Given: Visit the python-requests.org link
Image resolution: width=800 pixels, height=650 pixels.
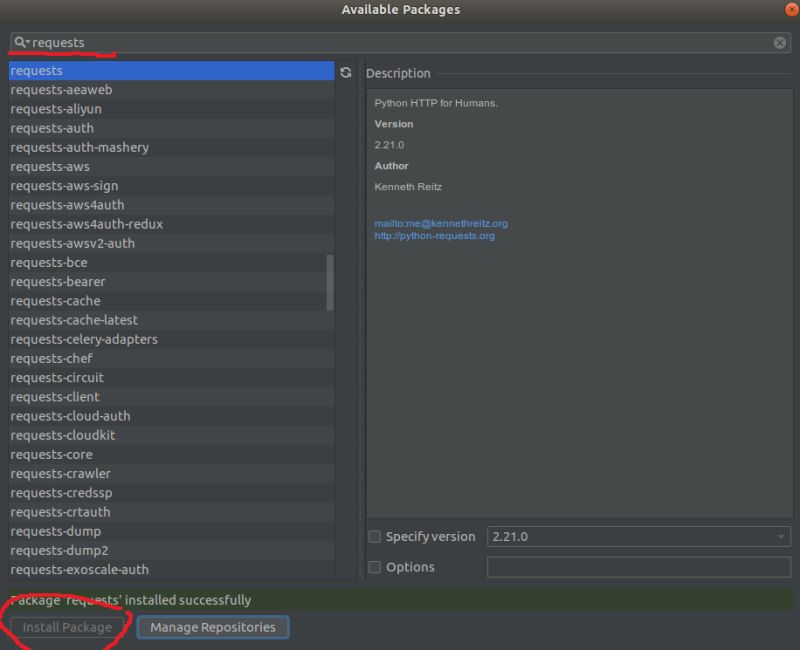Looking at the screenshot, I should pos(432,237).
